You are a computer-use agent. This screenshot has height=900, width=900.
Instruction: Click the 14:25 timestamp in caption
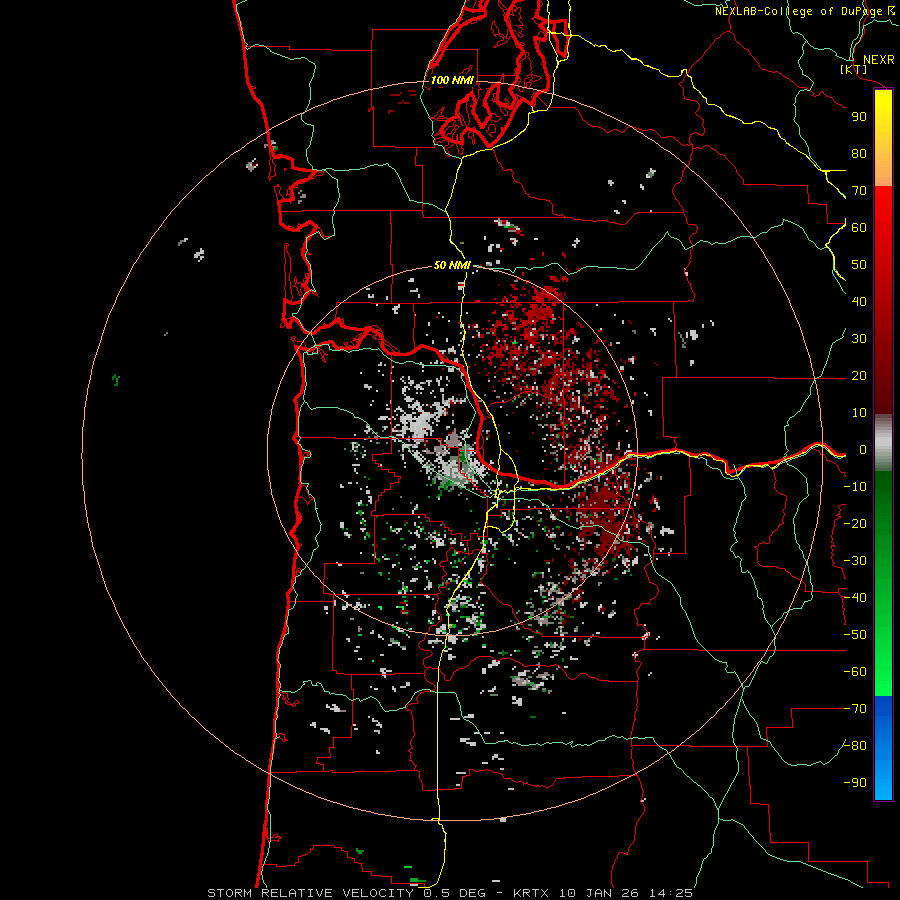point(671,893)
